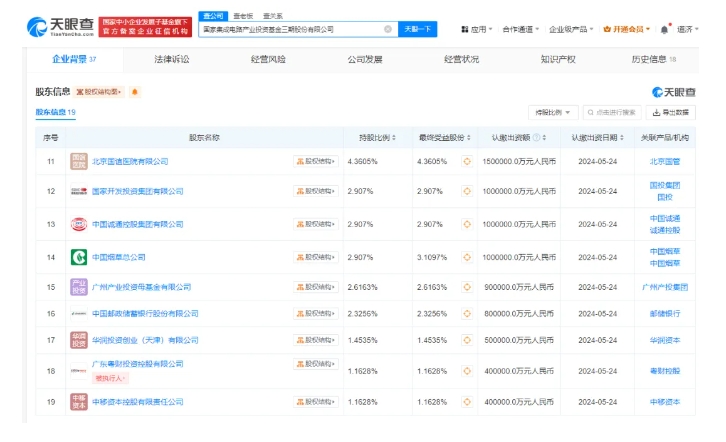Open the 法律诉讼 tab
726x442 pixels.
tap(172, 59)
